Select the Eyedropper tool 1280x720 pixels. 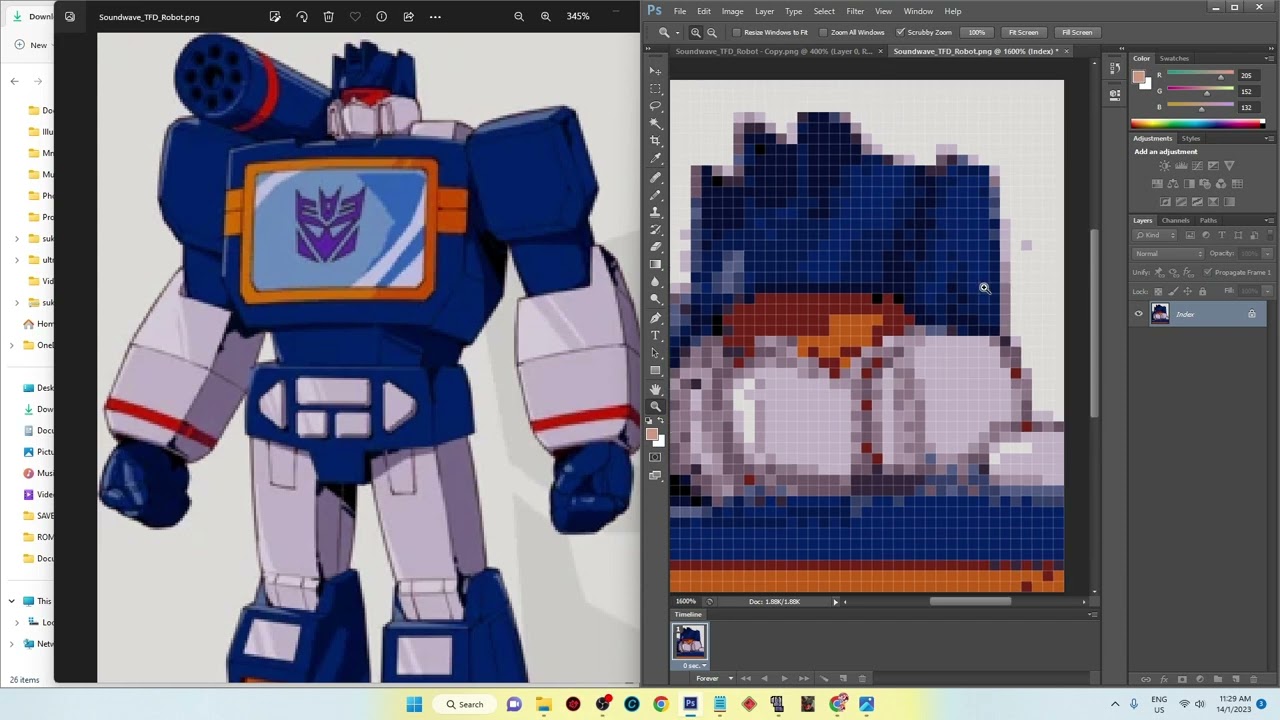coord(655,159)
